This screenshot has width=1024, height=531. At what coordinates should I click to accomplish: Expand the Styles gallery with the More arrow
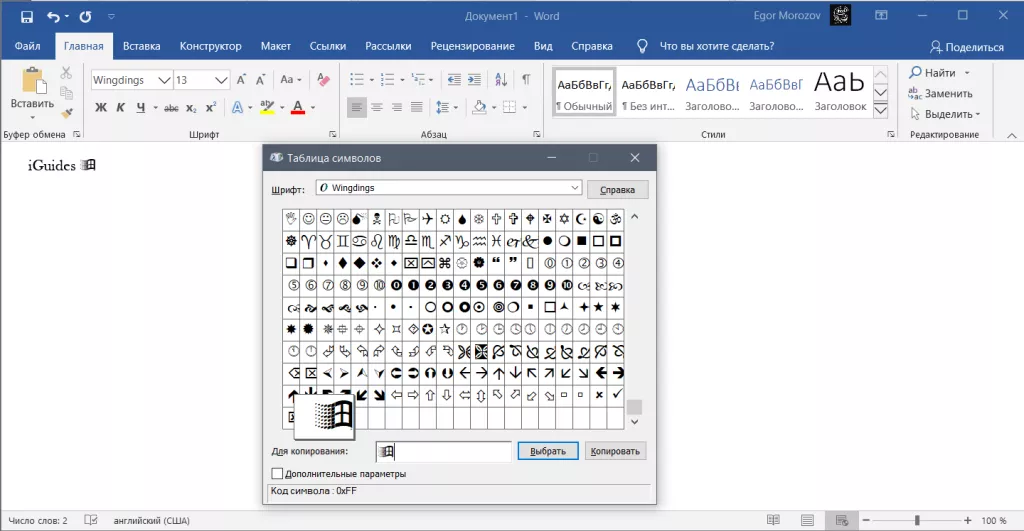tap(881, 110)
